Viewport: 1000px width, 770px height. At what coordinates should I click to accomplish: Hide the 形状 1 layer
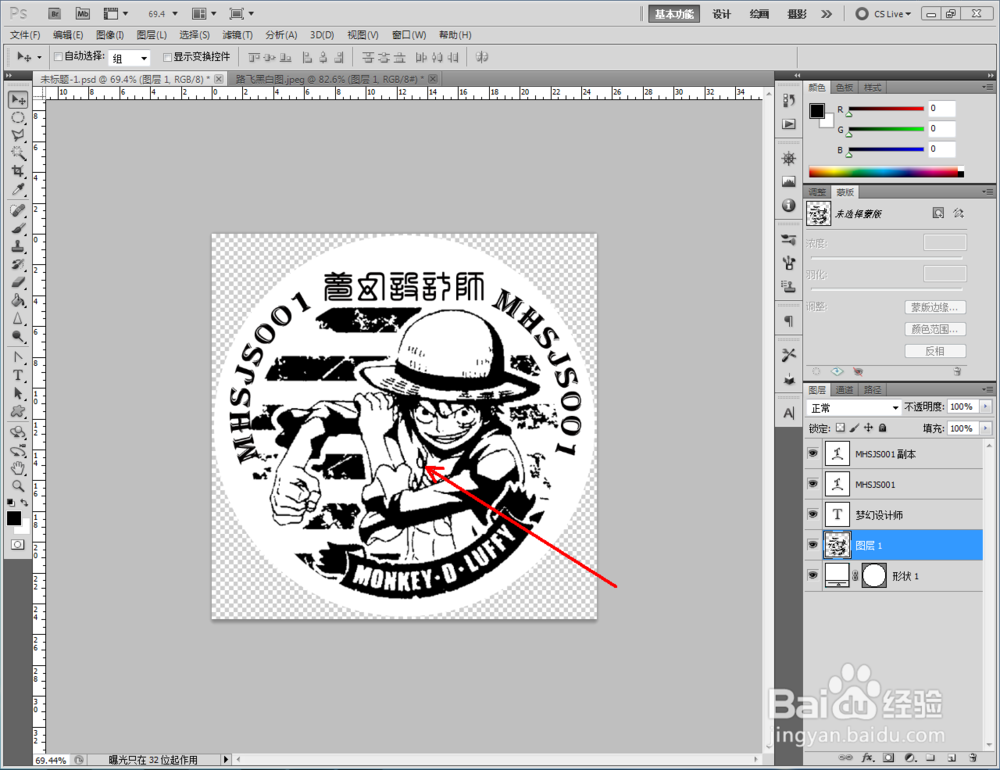(812, 575)
